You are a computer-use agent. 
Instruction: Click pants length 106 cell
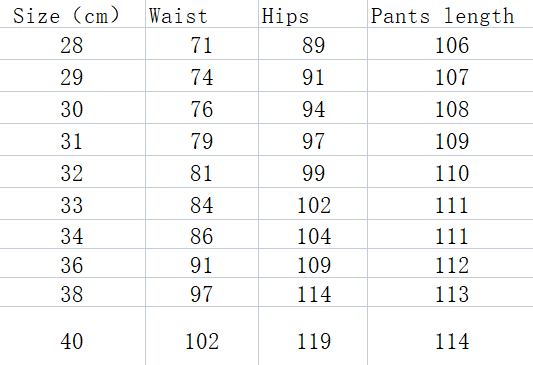450,44
